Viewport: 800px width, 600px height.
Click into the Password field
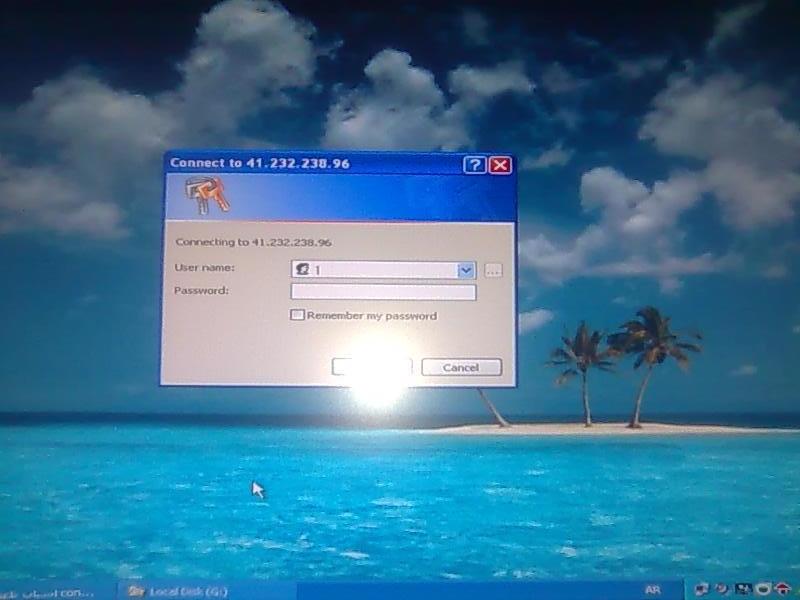coord(383,292)
